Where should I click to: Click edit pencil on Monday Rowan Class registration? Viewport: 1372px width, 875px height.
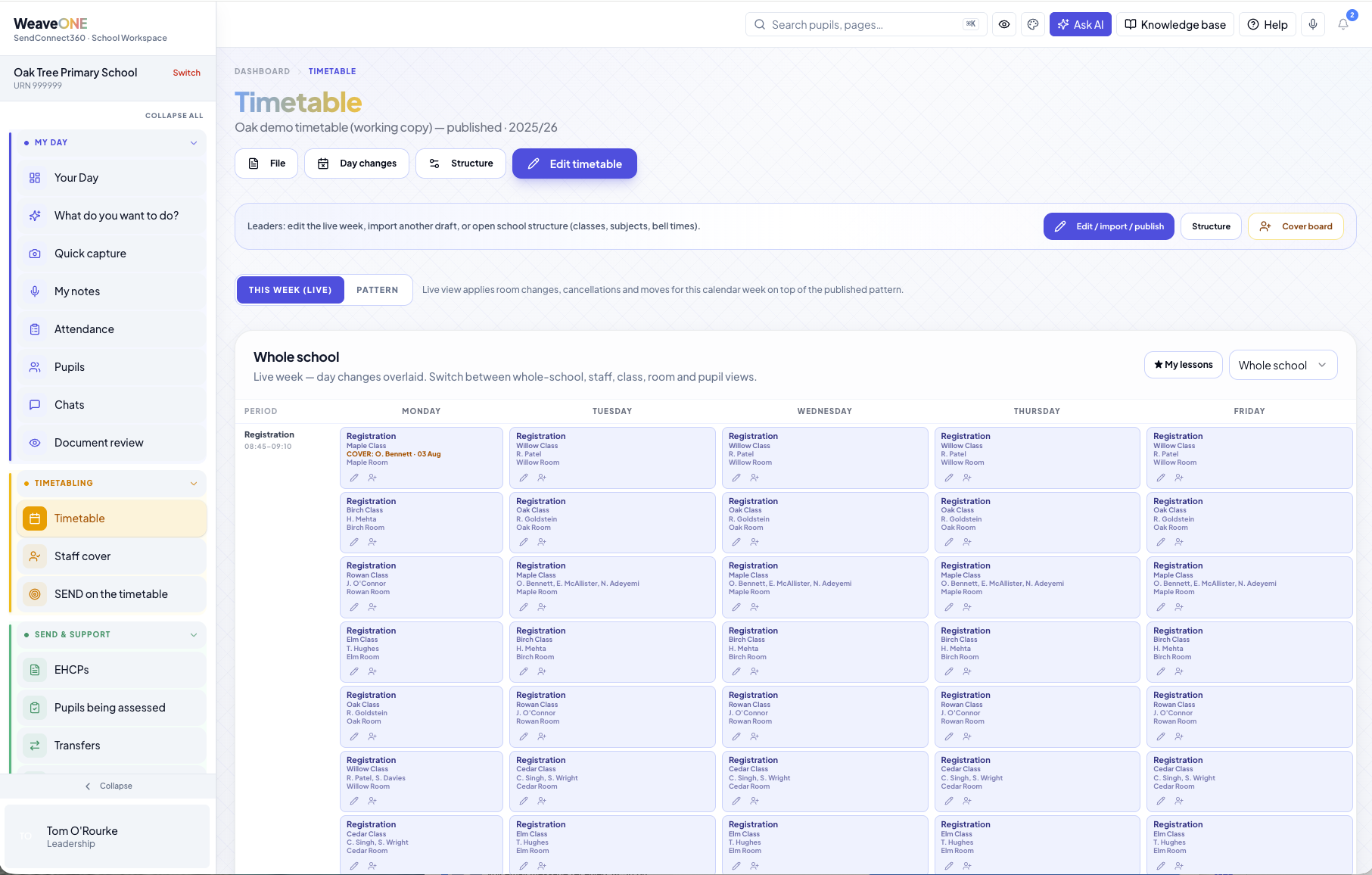pos(354,607)
